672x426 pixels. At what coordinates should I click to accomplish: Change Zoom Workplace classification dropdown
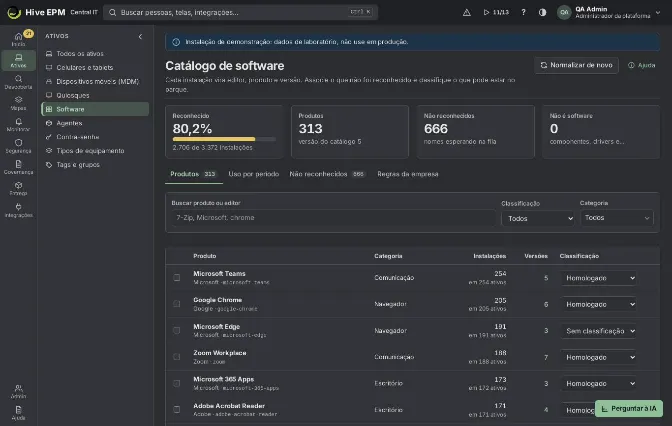(599, 357)
